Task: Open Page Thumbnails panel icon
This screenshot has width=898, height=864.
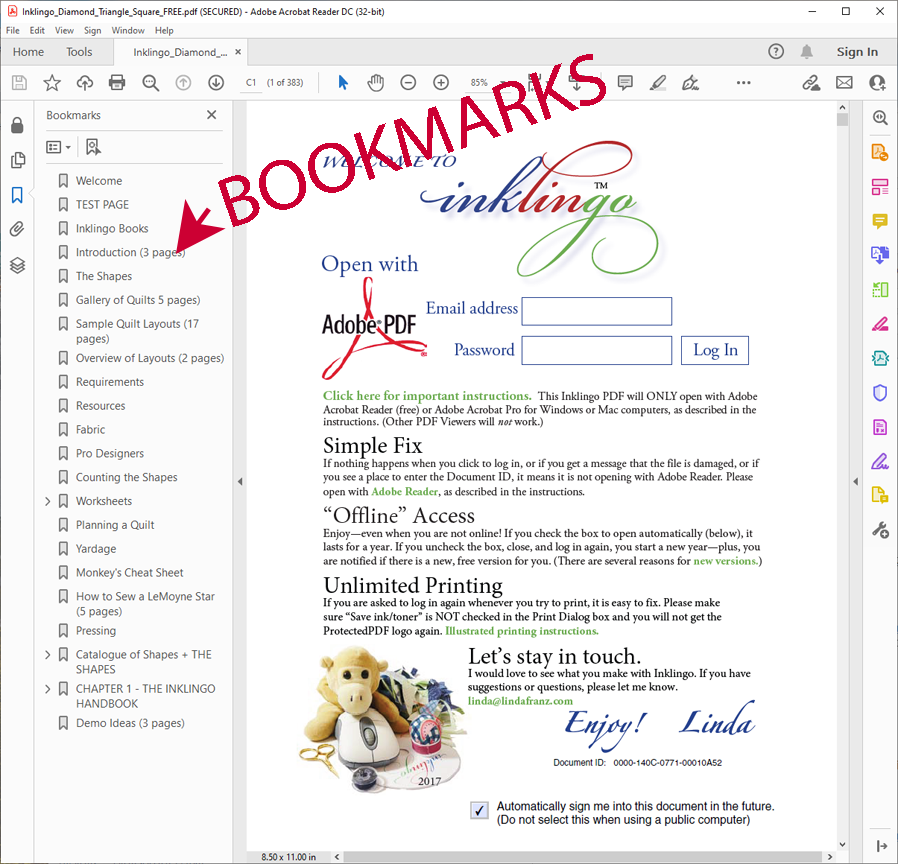Action: click(18, 160)
